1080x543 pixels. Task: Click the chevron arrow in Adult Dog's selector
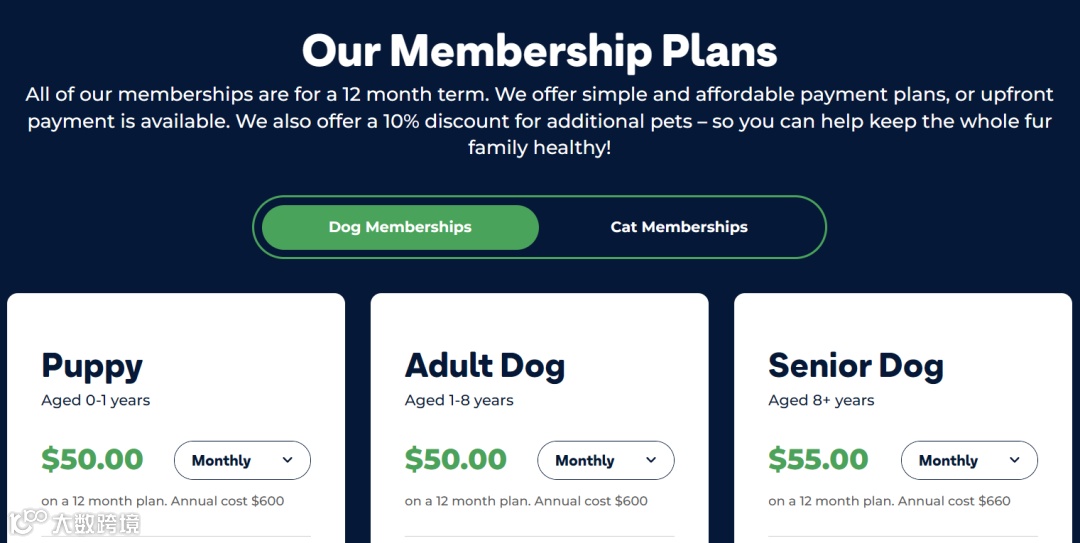651,460
